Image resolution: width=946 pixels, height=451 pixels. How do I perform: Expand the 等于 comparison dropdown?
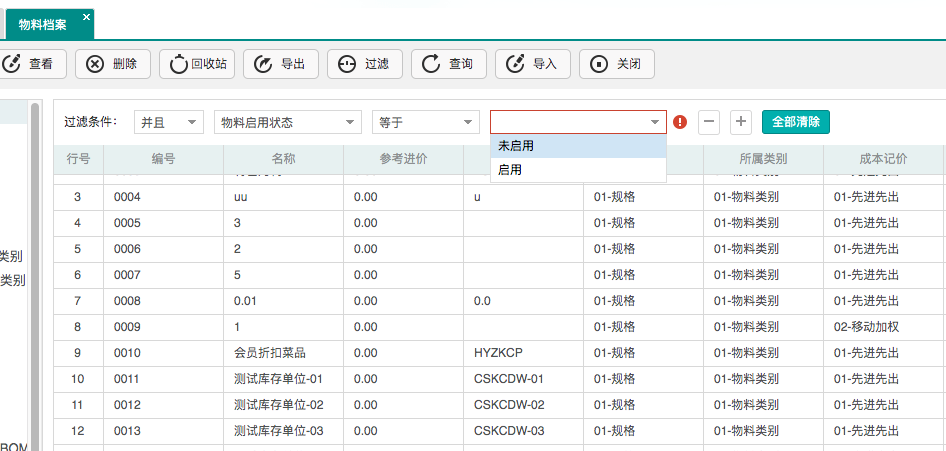pyautogui.click(x=426, y=122)
